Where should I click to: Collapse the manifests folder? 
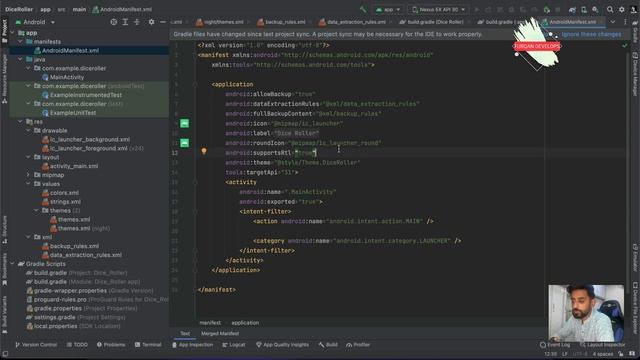20,42
